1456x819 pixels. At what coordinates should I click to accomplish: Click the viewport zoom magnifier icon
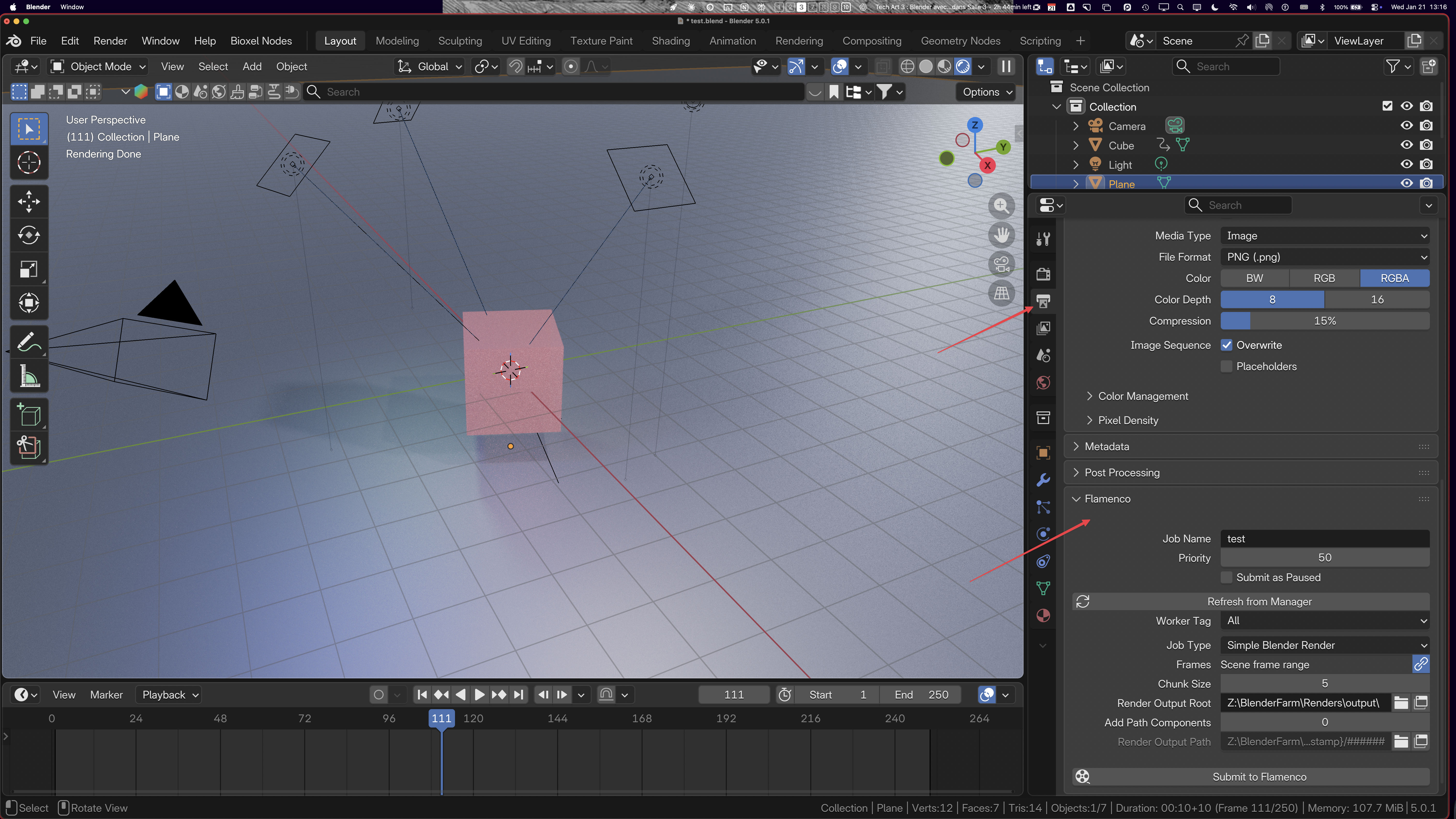coord(1001,206)
